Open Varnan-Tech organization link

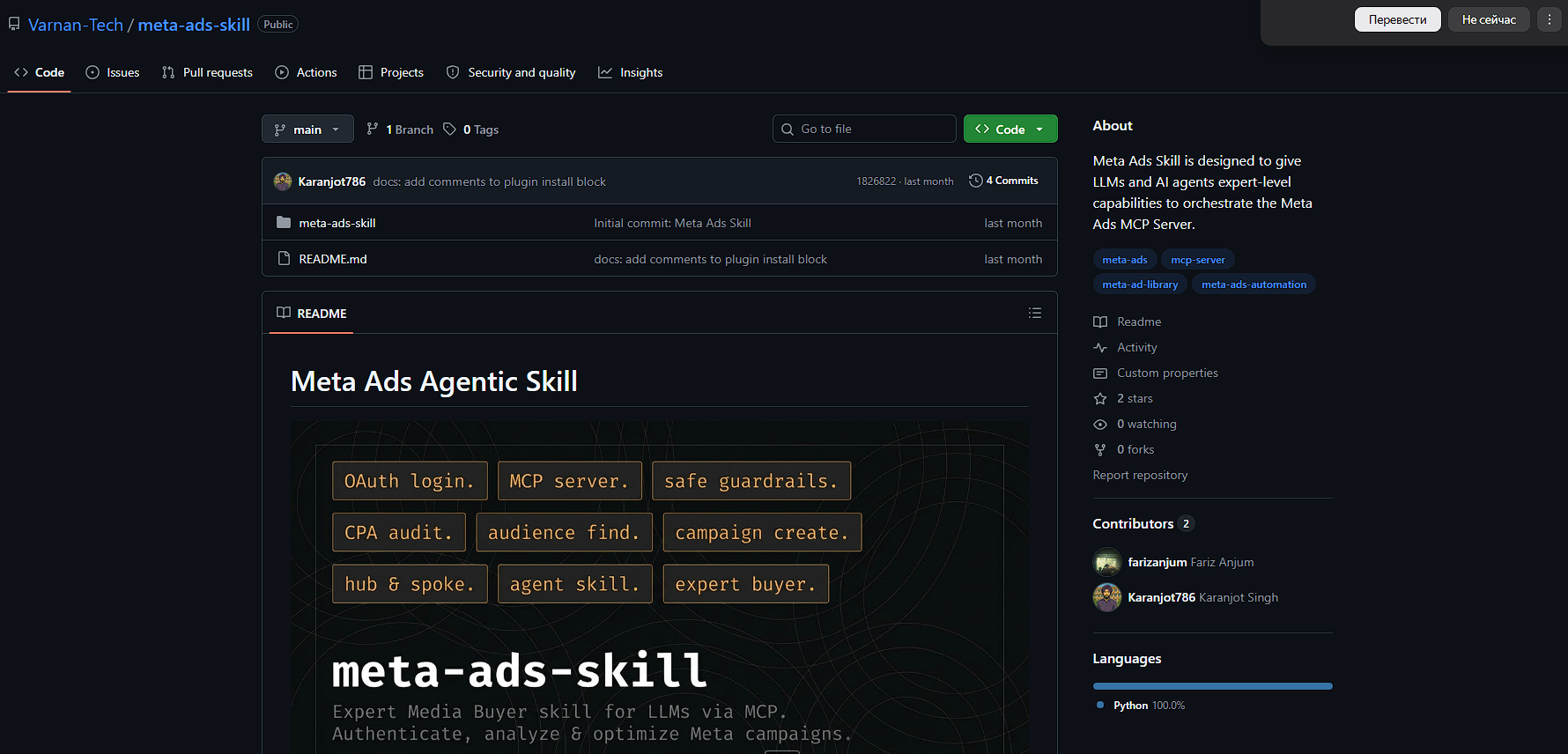click(76, 25)
